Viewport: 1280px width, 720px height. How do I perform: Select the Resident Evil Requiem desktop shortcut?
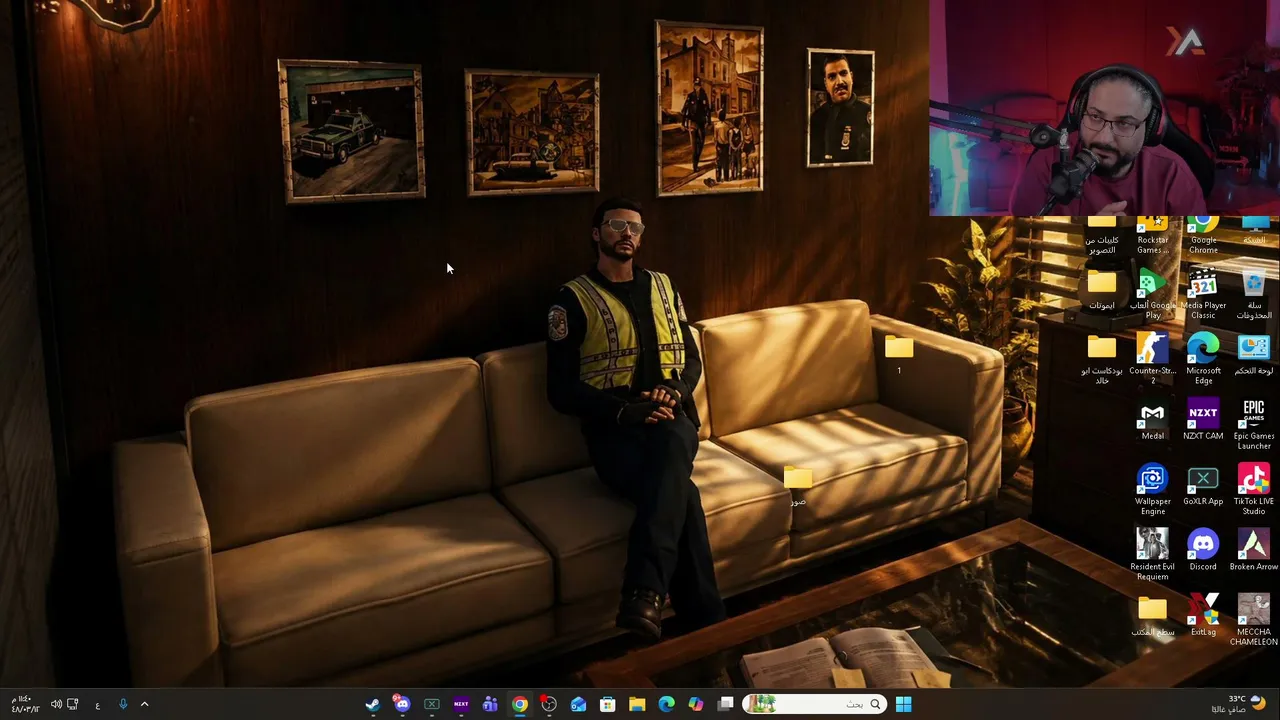(x=1152, y=555)
